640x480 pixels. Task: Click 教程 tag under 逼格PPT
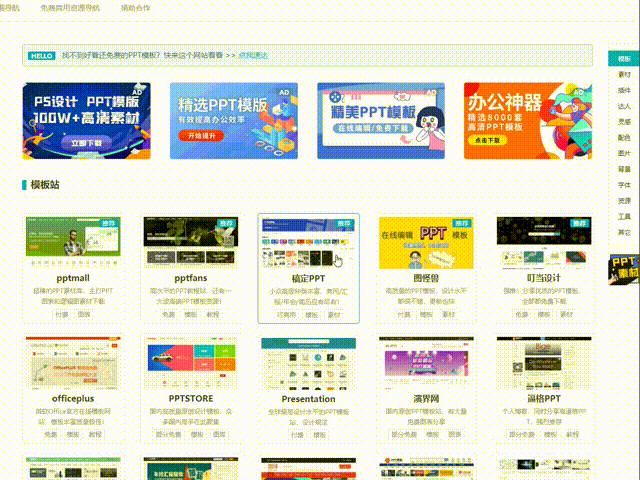click(x=573, y=435)
